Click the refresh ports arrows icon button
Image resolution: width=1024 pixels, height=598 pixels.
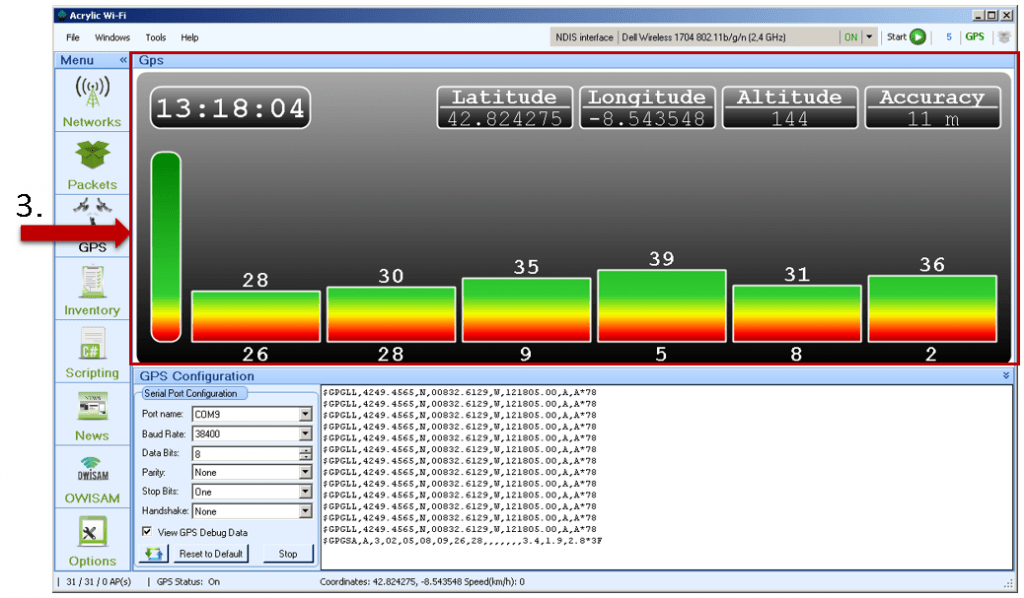coord(154,554)
